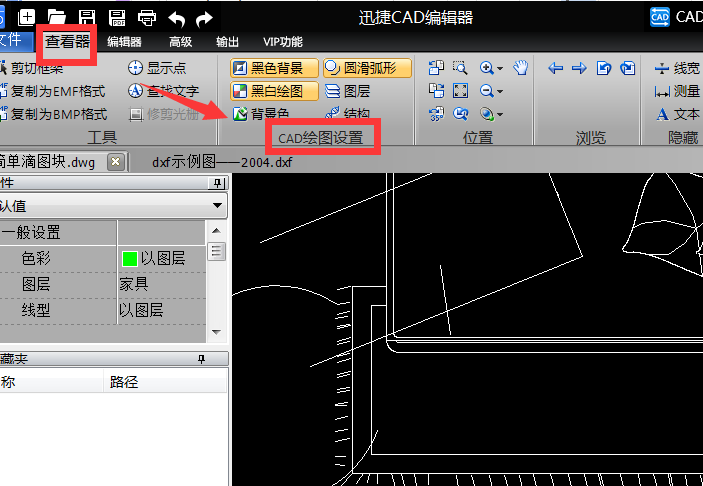This screenshot has height=486, width=703.
Task: Switch to the 编辑器 tab
Action: pyautogui.click(x=124, y=42)
